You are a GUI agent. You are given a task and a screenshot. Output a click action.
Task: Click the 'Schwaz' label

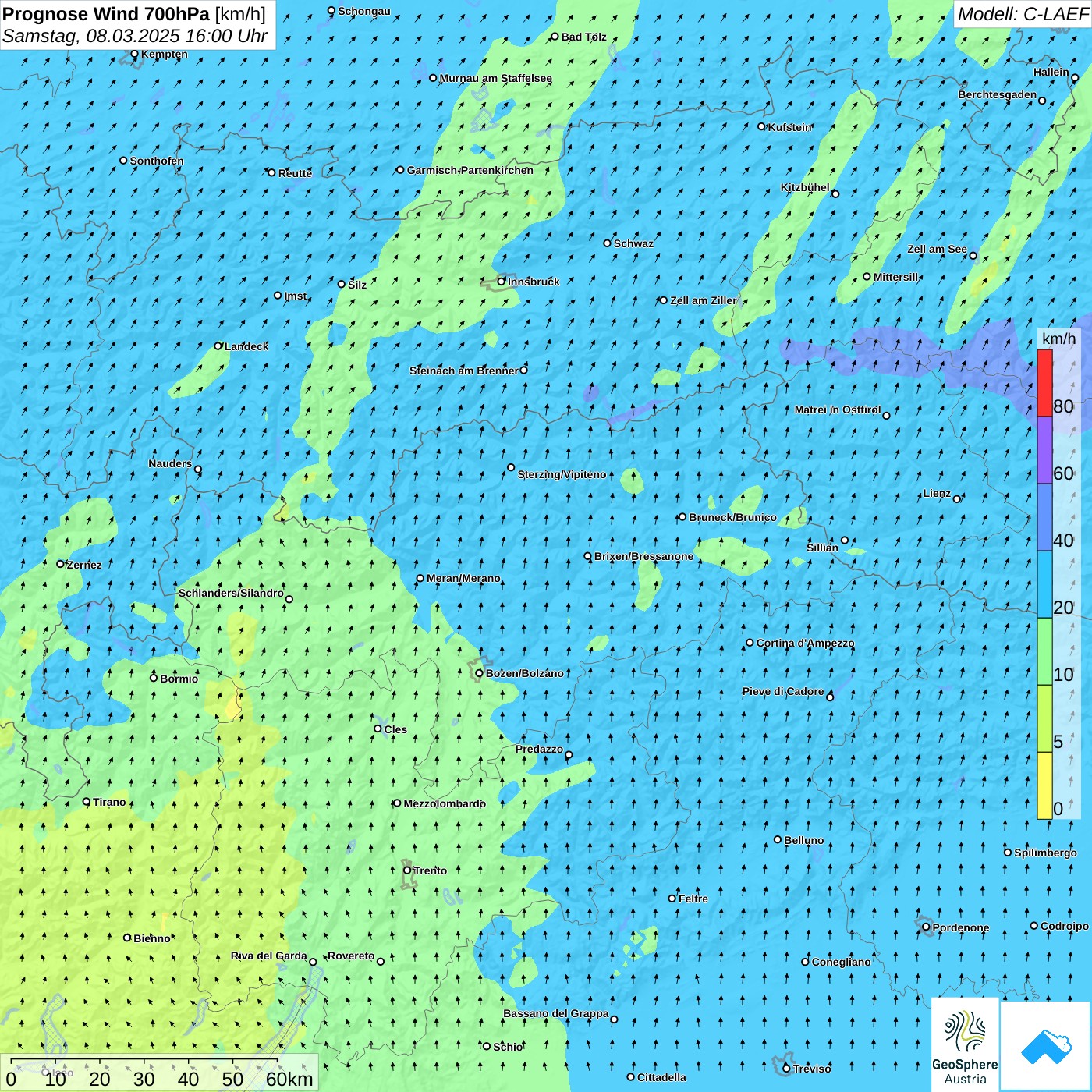tap(633, 243)
